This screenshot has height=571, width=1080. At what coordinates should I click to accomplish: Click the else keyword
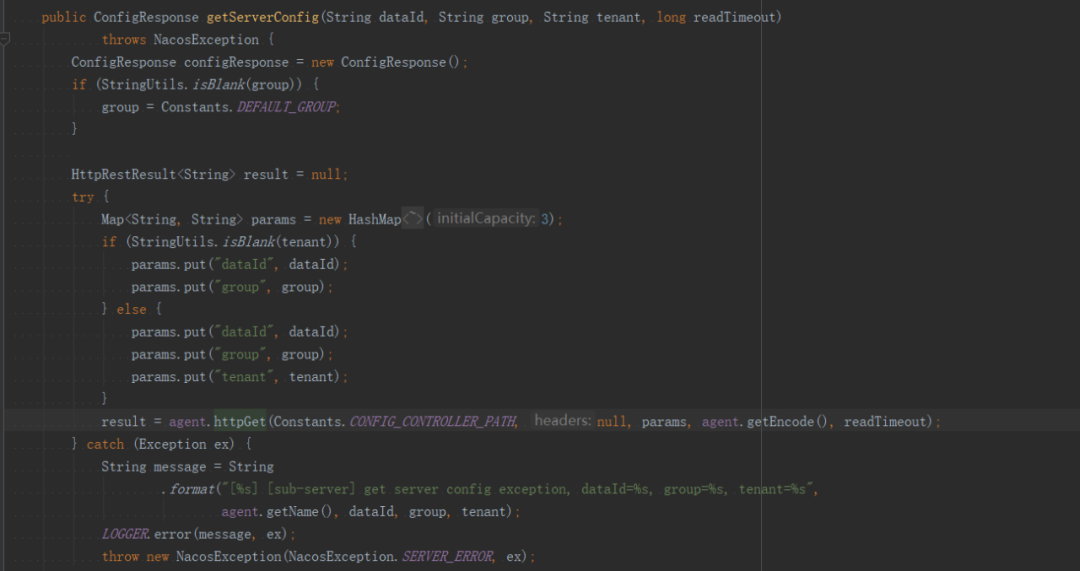[131, 309]
